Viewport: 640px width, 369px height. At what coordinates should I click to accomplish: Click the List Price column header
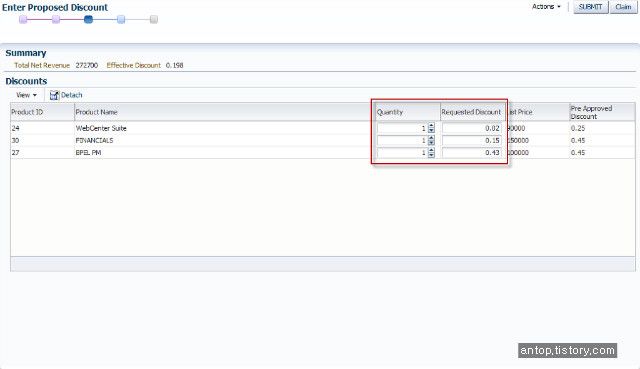(538, 112)
